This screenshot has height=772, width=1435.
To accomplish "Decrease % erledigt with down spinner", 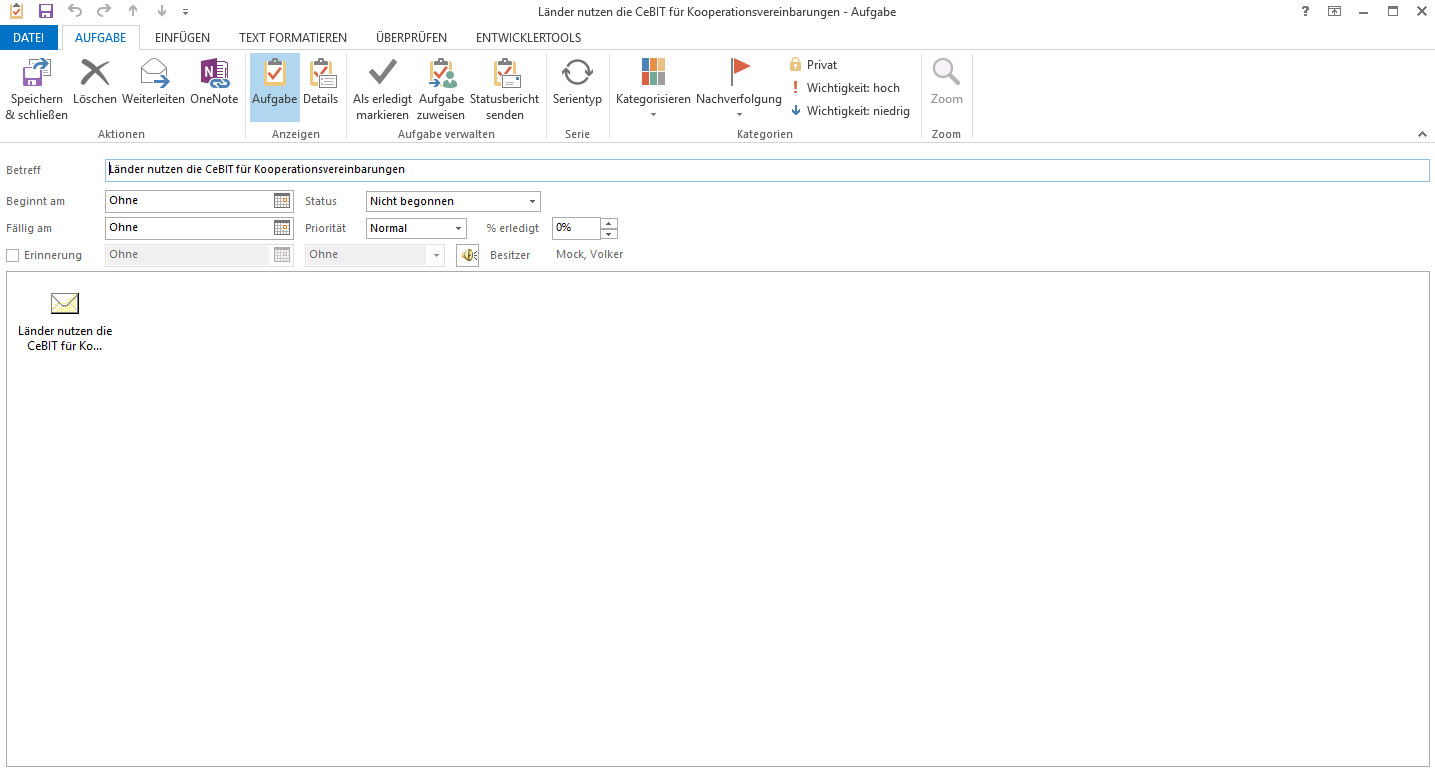I will 610,234.
